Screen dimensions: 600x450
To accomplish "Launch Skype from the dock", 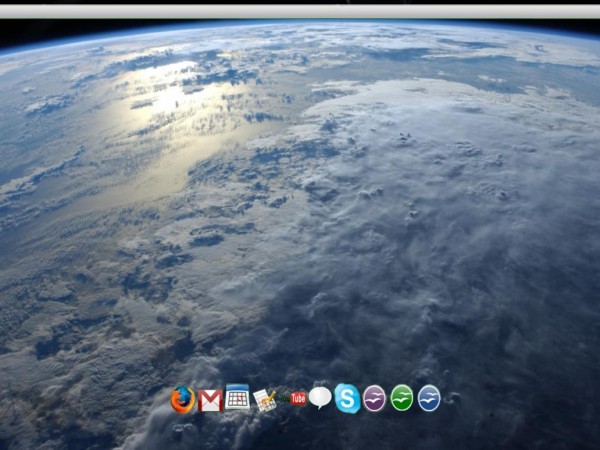I will 347,398.
